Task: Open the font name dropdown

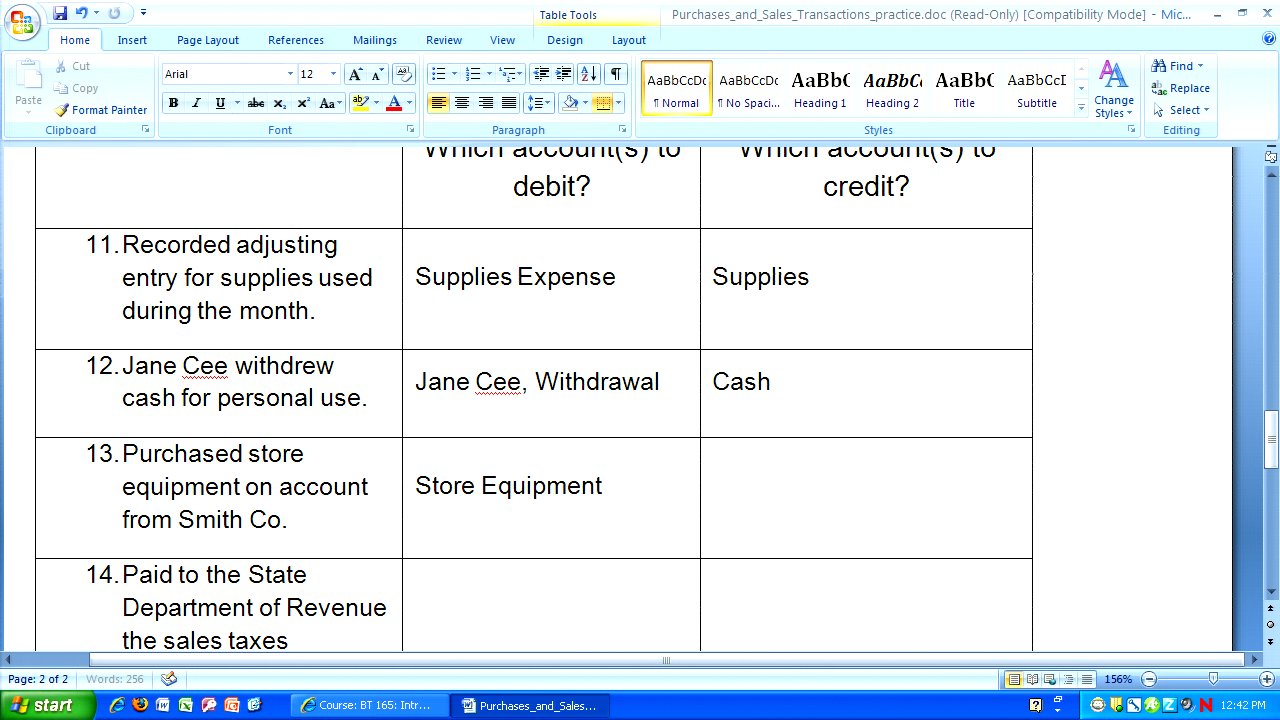Action: pyautogui.click(x=290, y=74)
